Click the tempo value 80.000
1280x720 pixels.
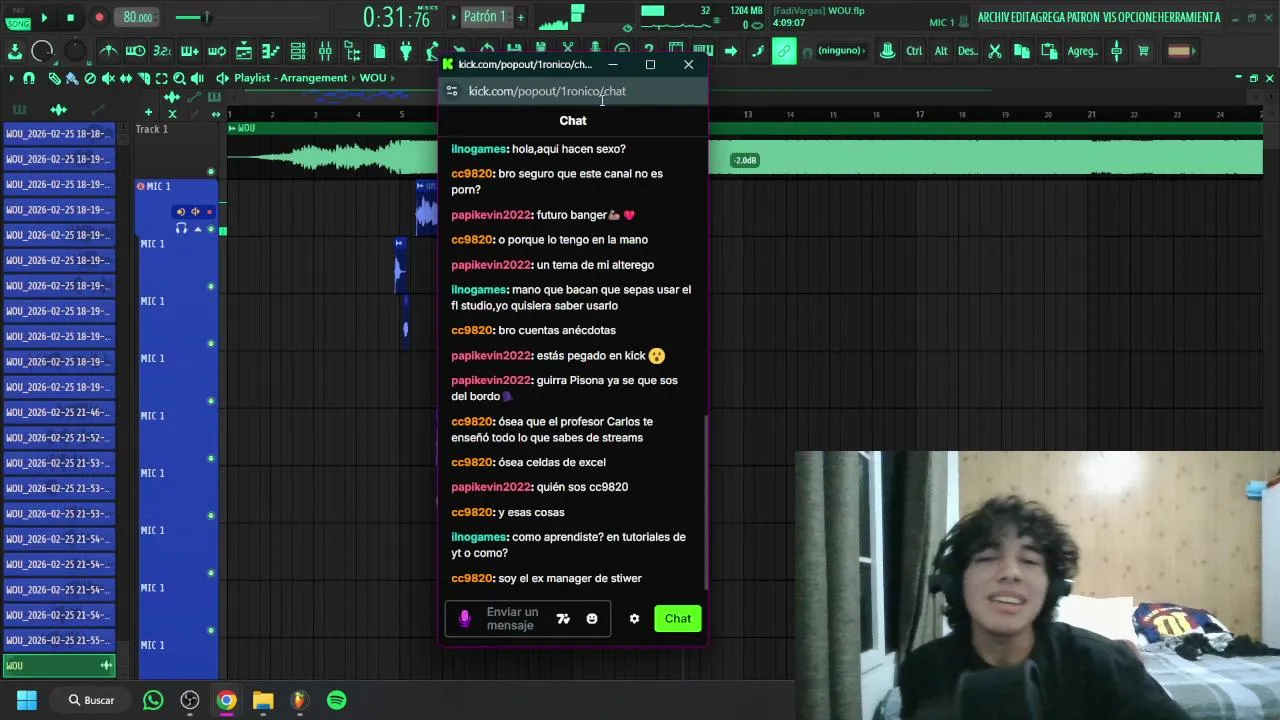tap(138, 17)
